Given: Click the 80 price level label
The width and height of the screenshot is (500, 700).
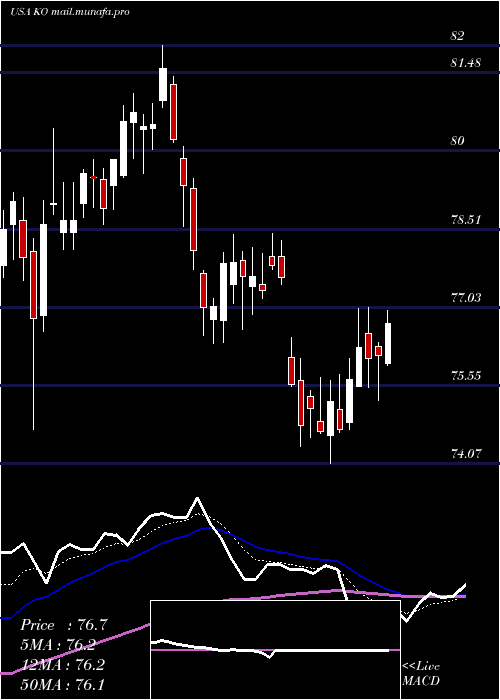Looking at the screenshot, I should tap(457, 141).
